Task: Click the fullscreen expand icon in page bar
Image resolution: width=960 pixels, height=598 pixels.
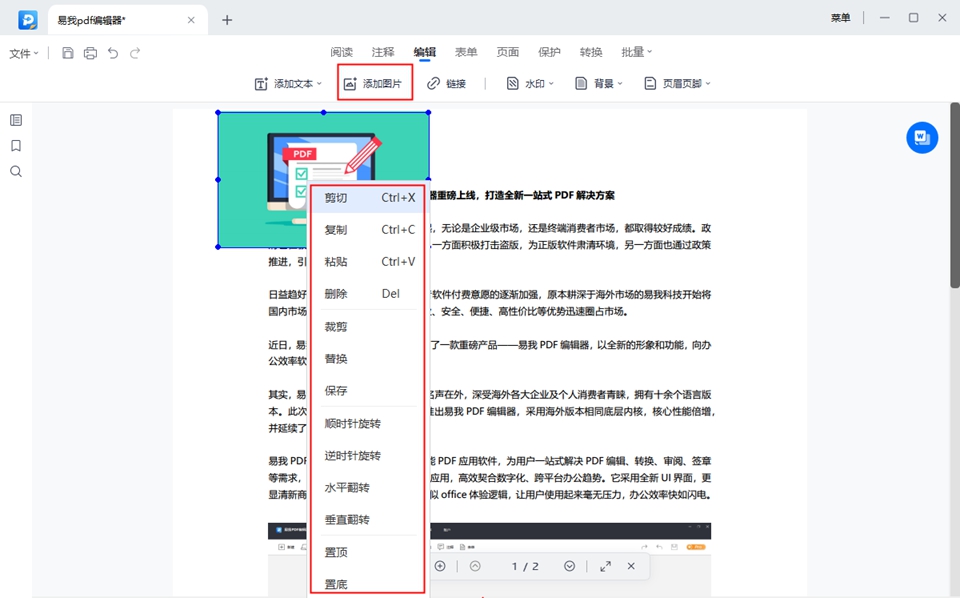Action: (x=606, y=566)
